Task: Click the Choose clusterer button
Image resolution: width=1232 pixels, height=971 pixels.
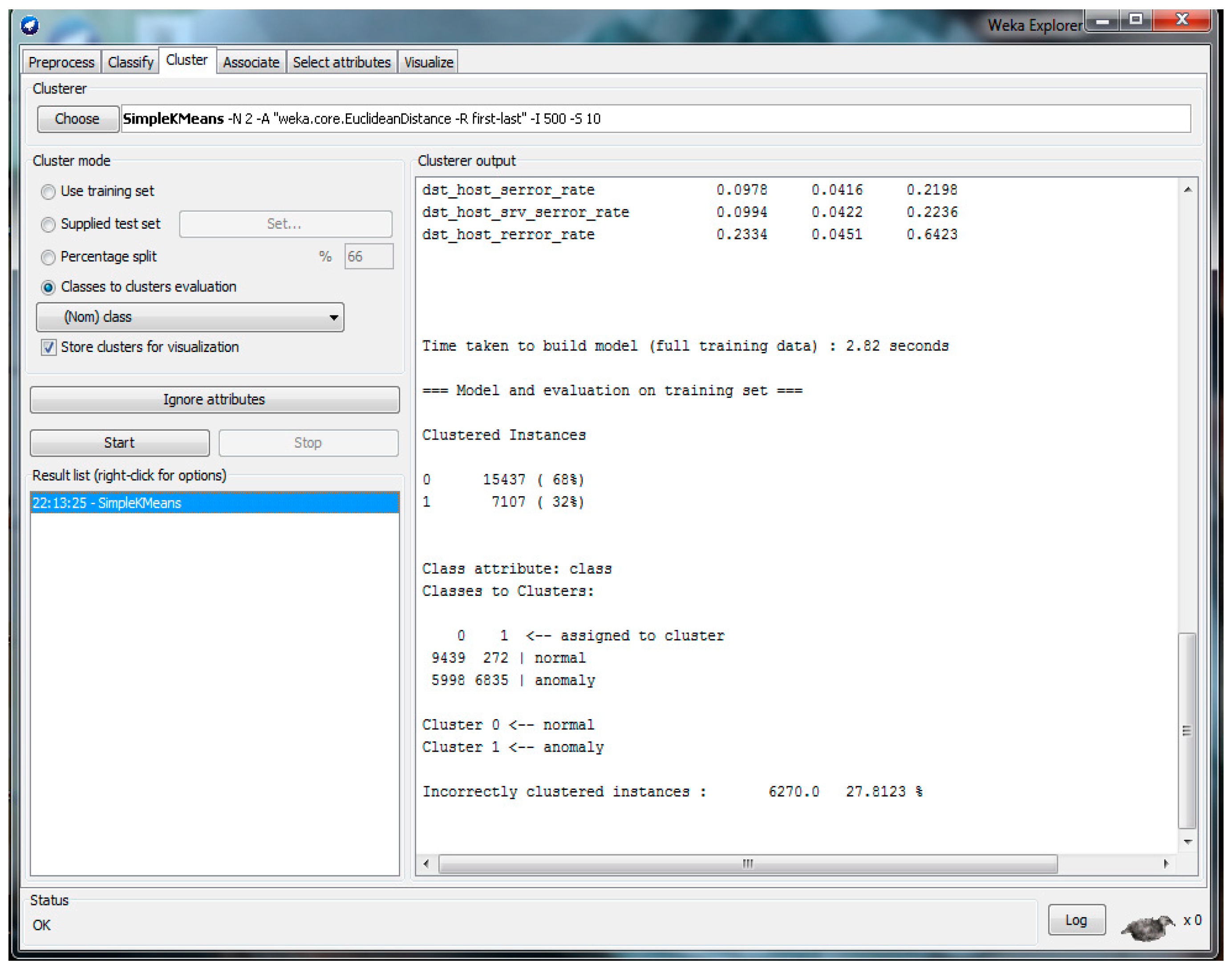Action: pos(77,119)
